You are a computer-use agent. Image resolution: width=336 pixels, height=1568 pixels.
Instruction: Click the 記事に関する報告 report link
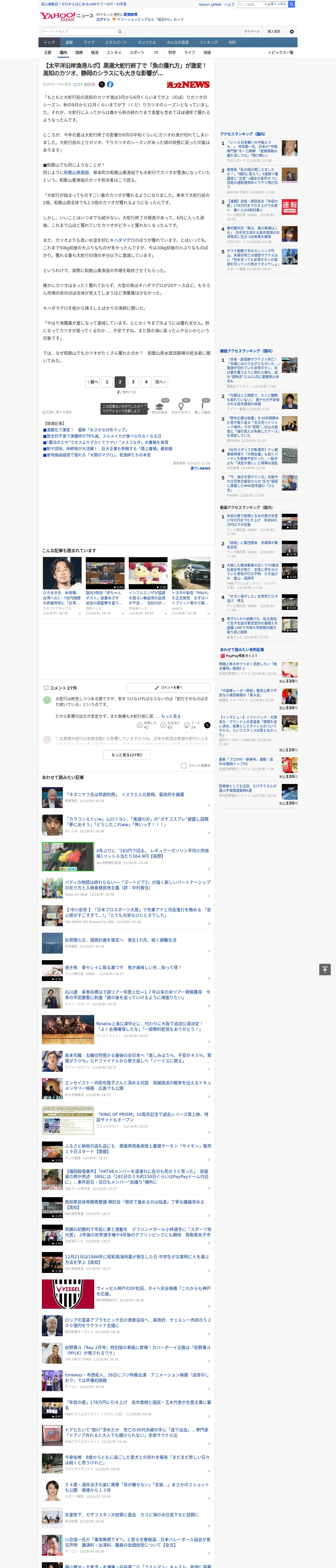point(57,412)
